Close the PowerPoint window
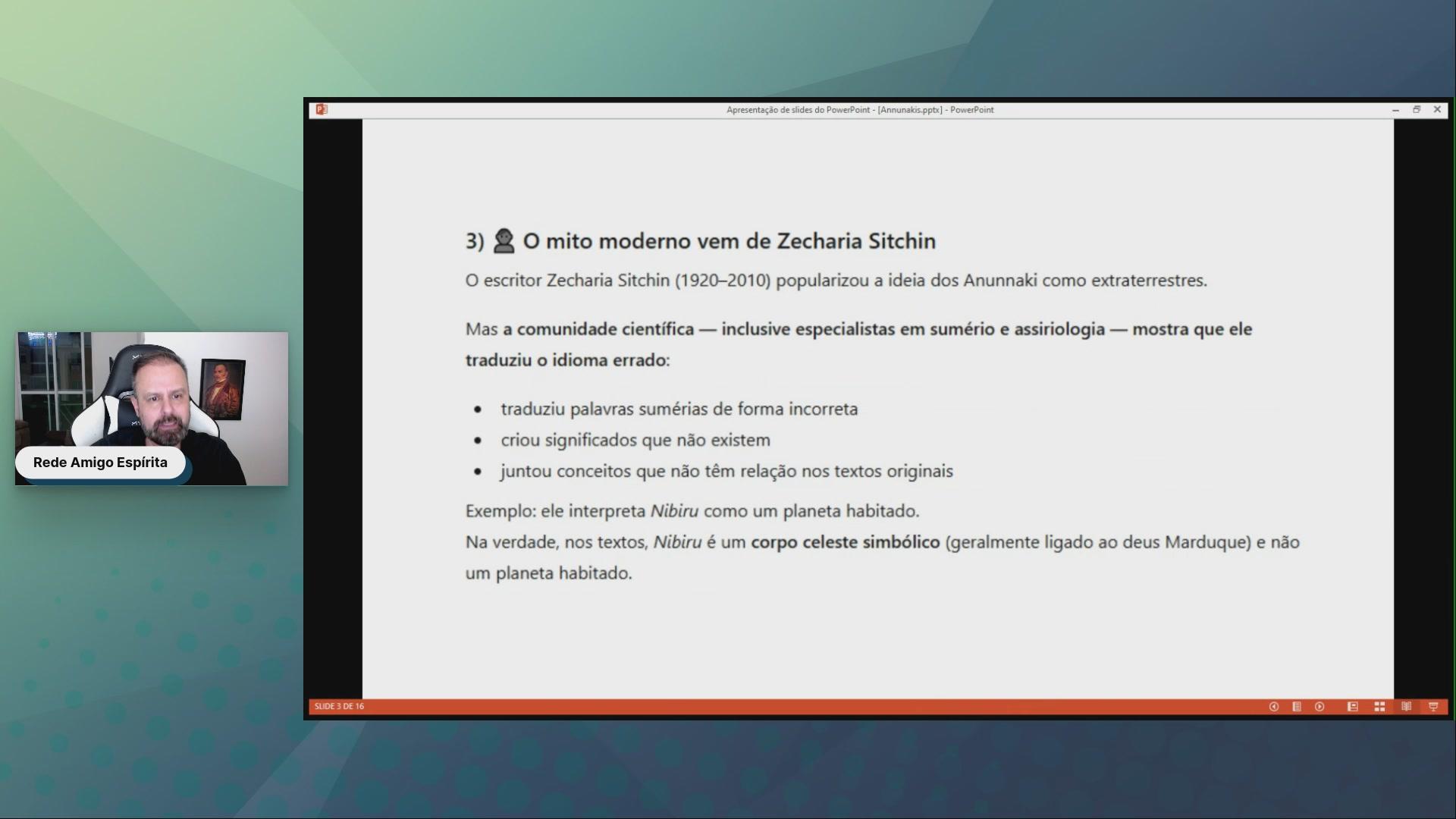1456x819 pixels. pyautogui.click(x=1437, y=109)
